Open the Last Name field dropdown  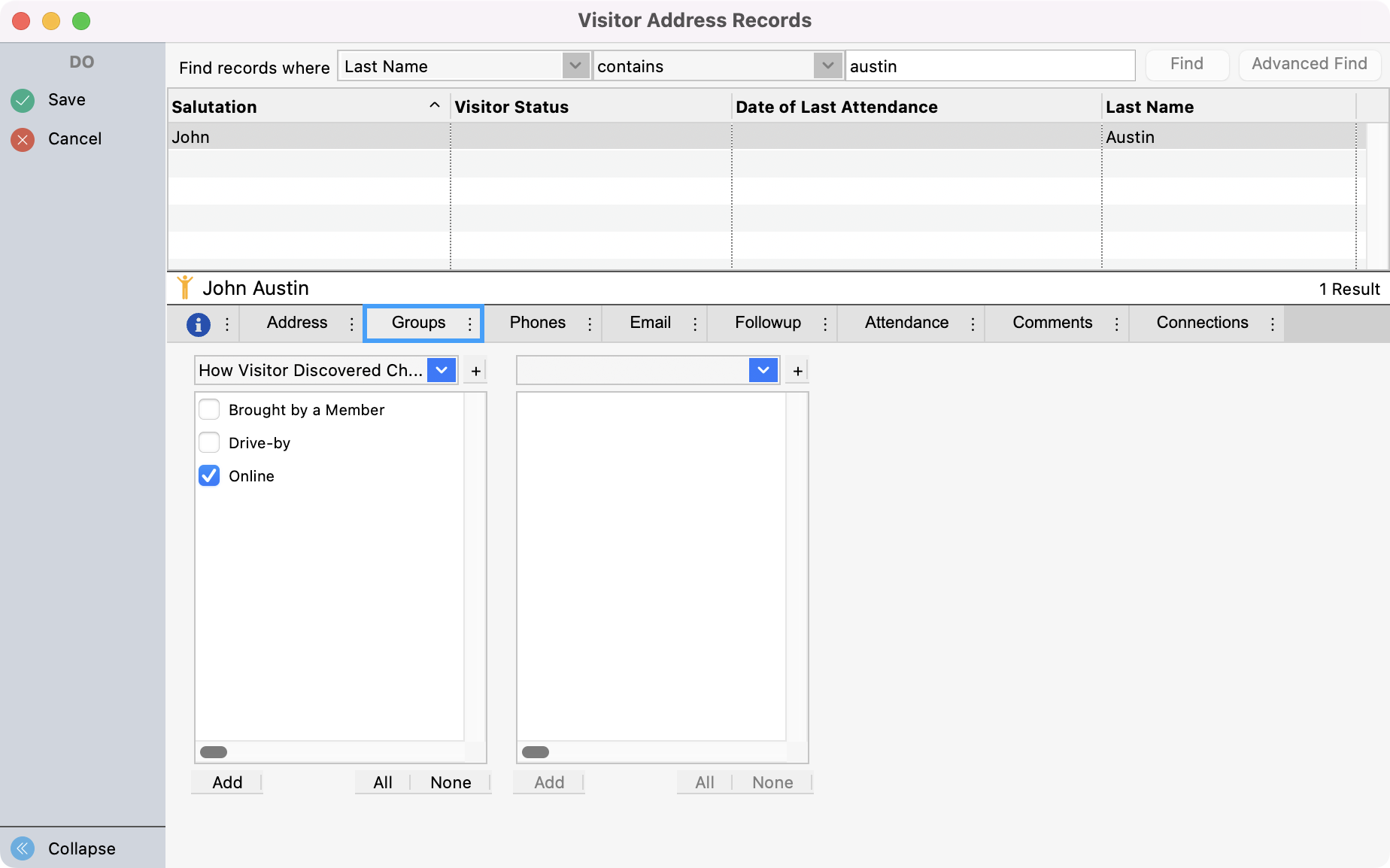(575, 66)
